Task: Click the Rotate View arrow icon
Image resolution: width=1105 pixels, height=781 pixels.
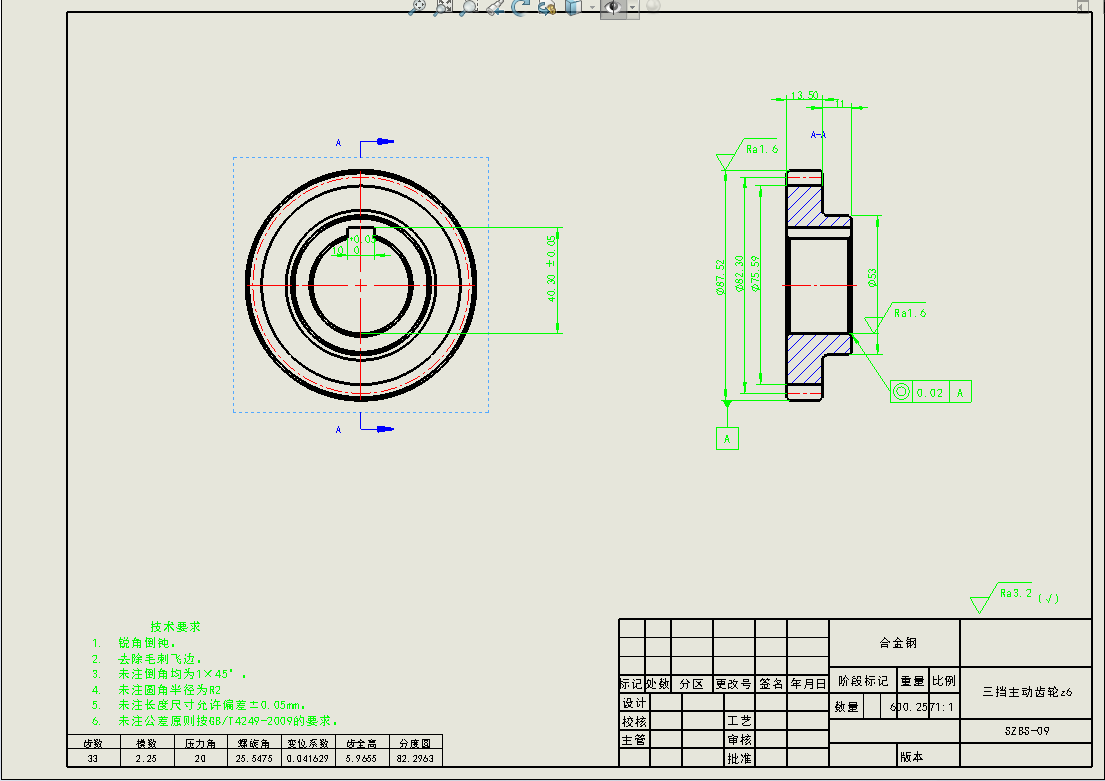Action: [520, 7]
